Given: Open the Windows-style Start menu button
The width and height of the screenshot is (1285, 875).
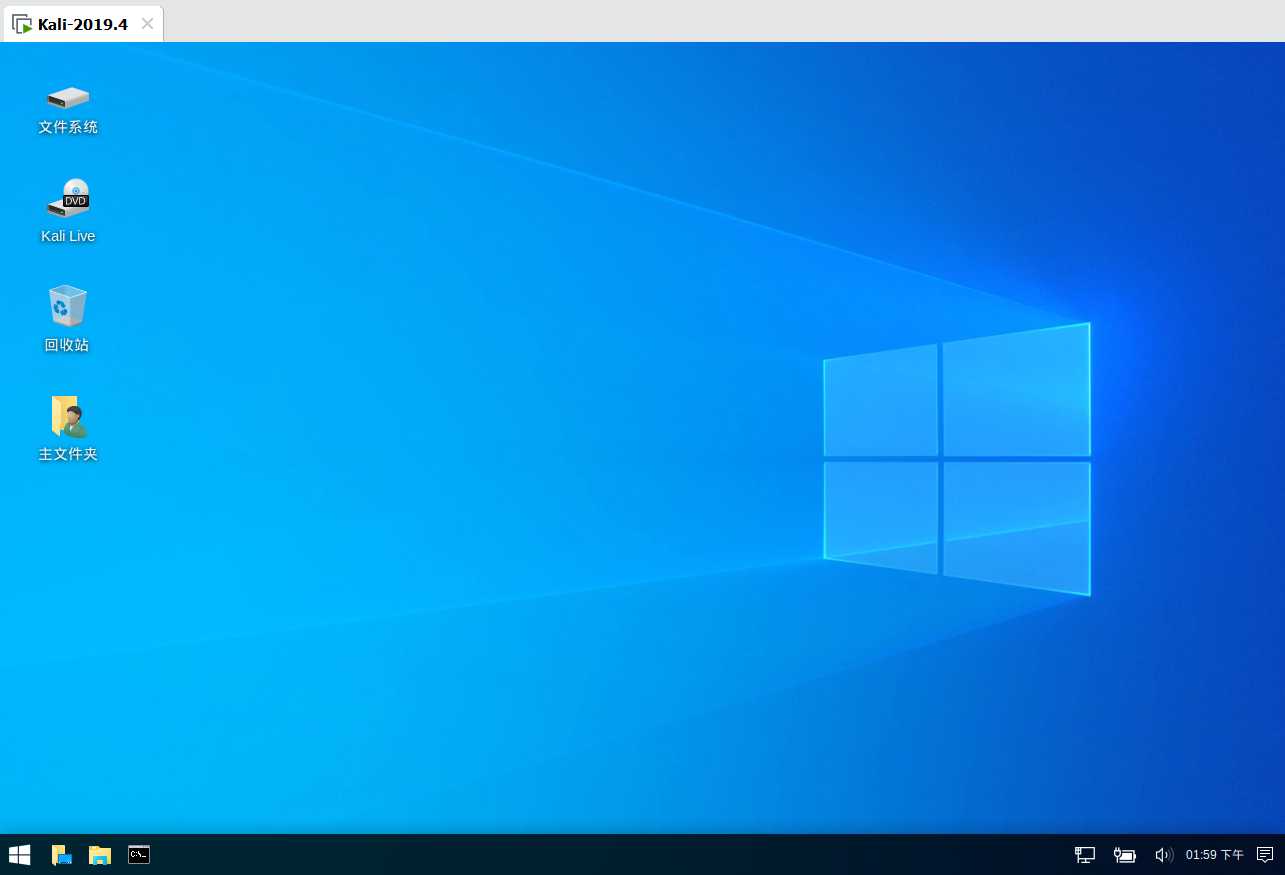Looking at the screenshot, I should click(x=20, y=855).
